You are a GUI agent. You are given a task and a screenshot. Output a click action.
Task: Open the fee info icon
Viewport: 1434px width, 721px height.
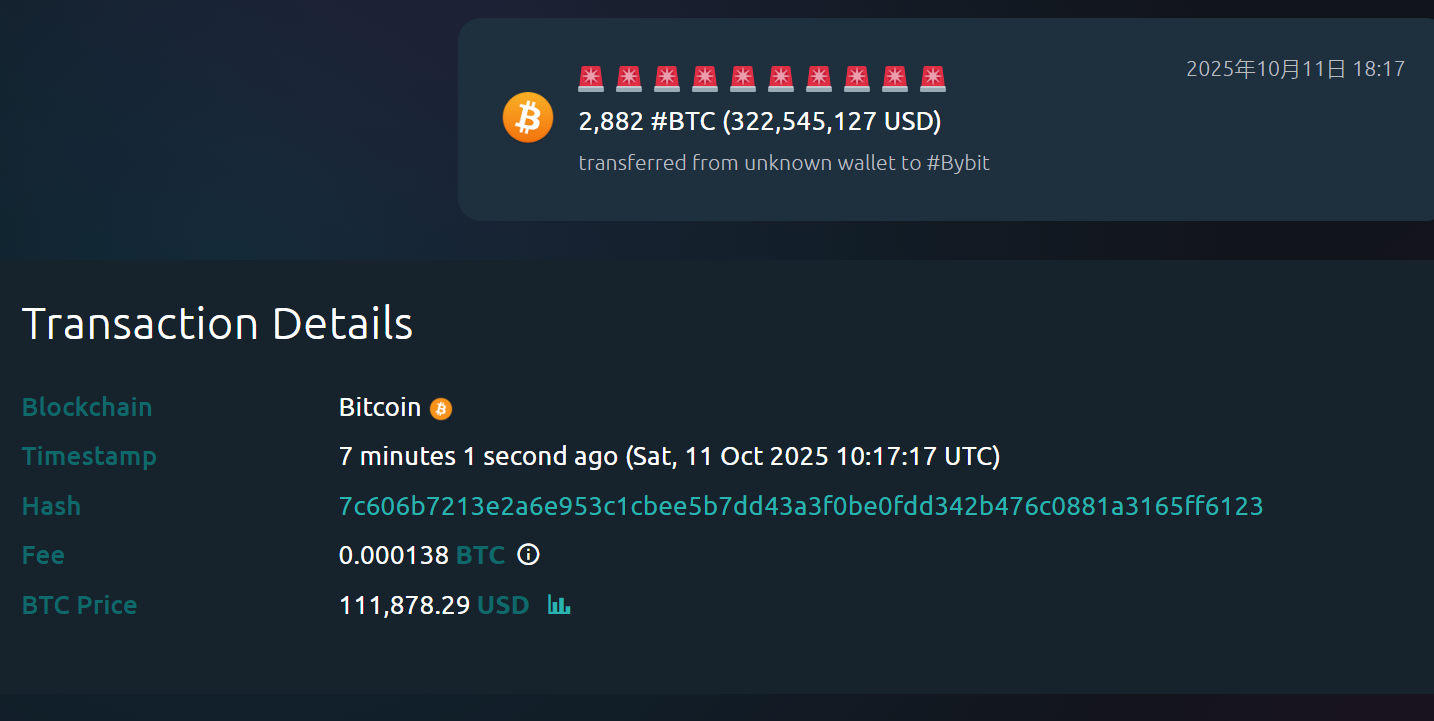pos(528,555)
